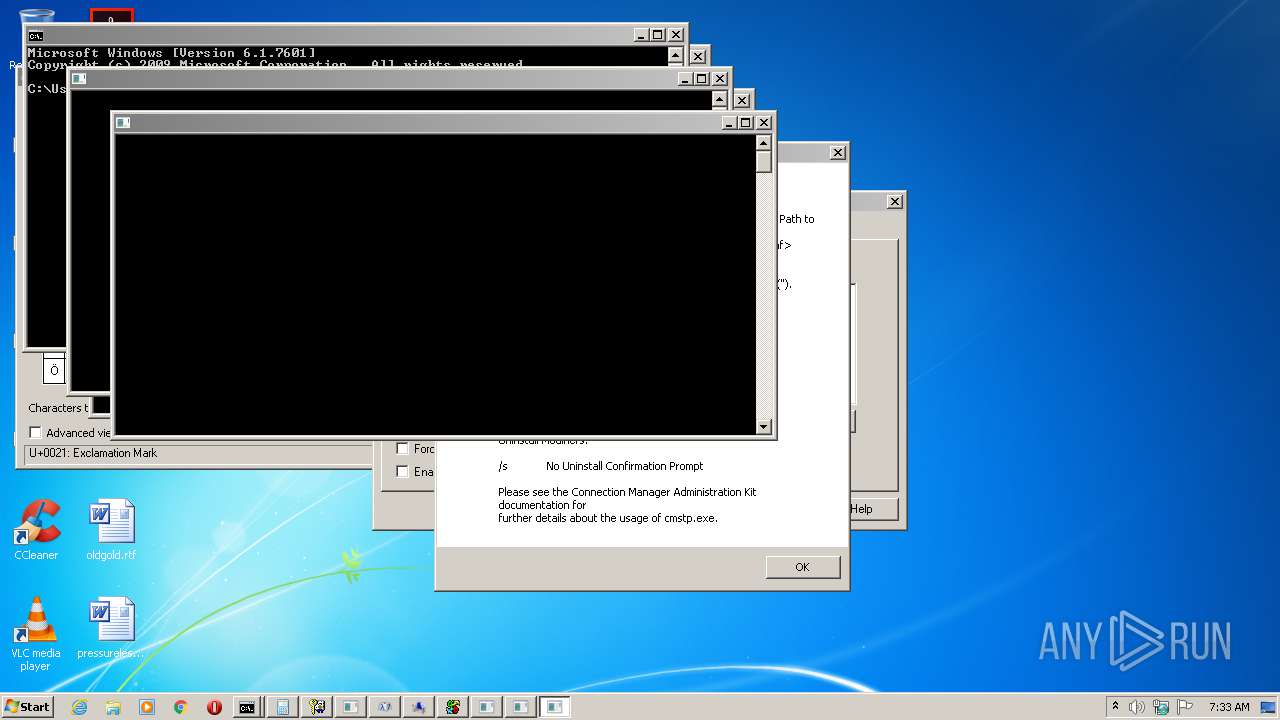Click scroll-up arrow in middle console window
The height and width of the screenshot is (720, 1280).
(x=720, y=100)
